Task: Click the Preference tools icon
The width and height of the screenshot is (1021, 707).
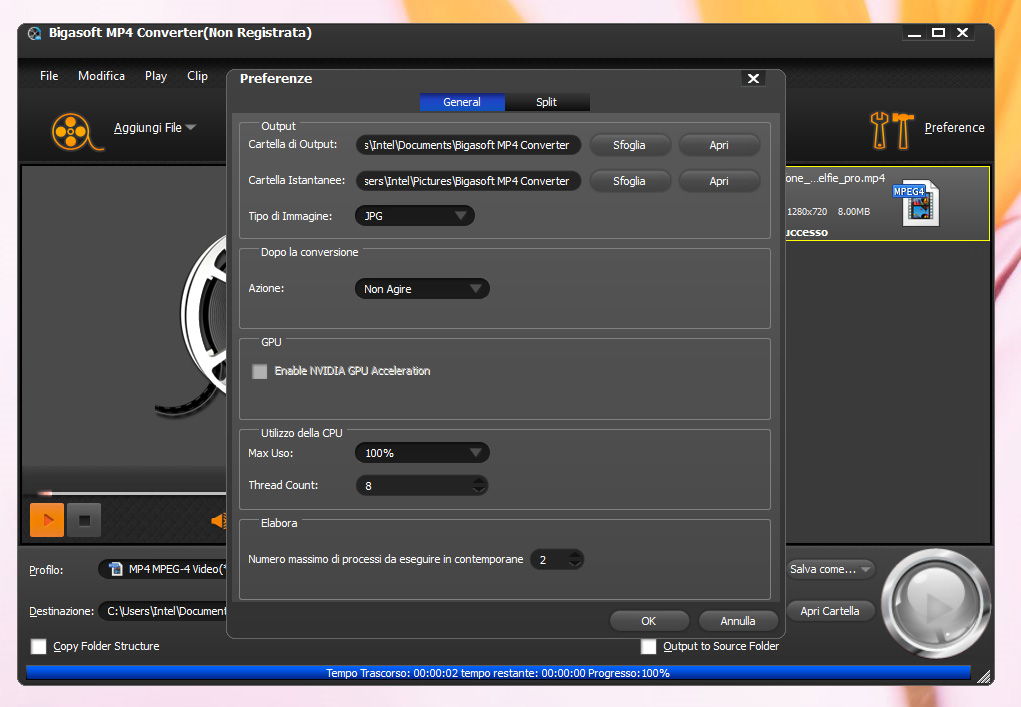Action: [x=892, y=129]
